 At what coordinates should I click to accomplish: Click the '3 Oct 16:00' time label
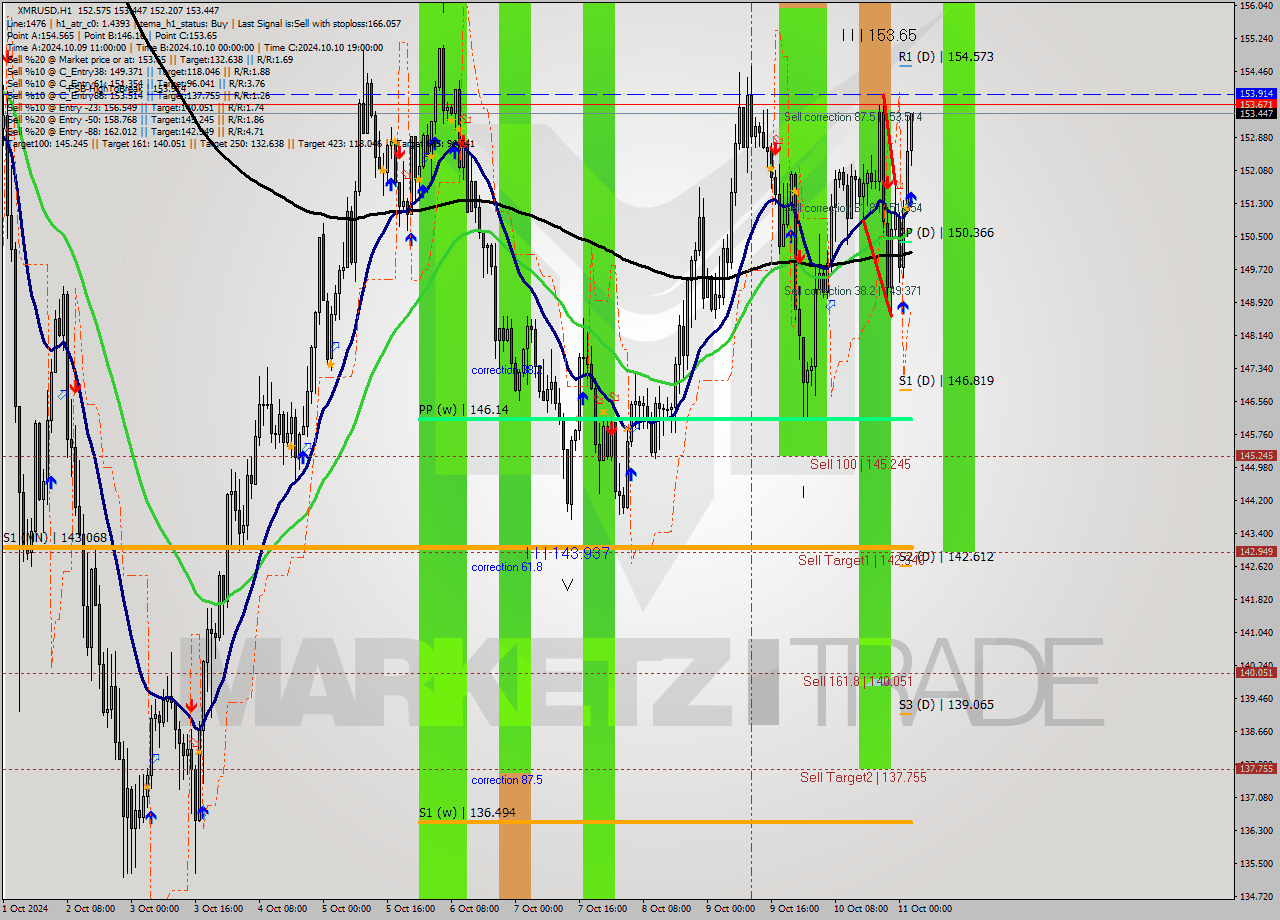click(x=218, y=909)
